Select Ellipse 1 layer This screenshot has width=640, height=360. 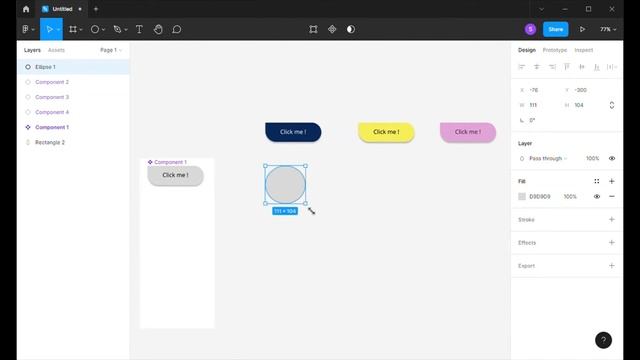73,67
